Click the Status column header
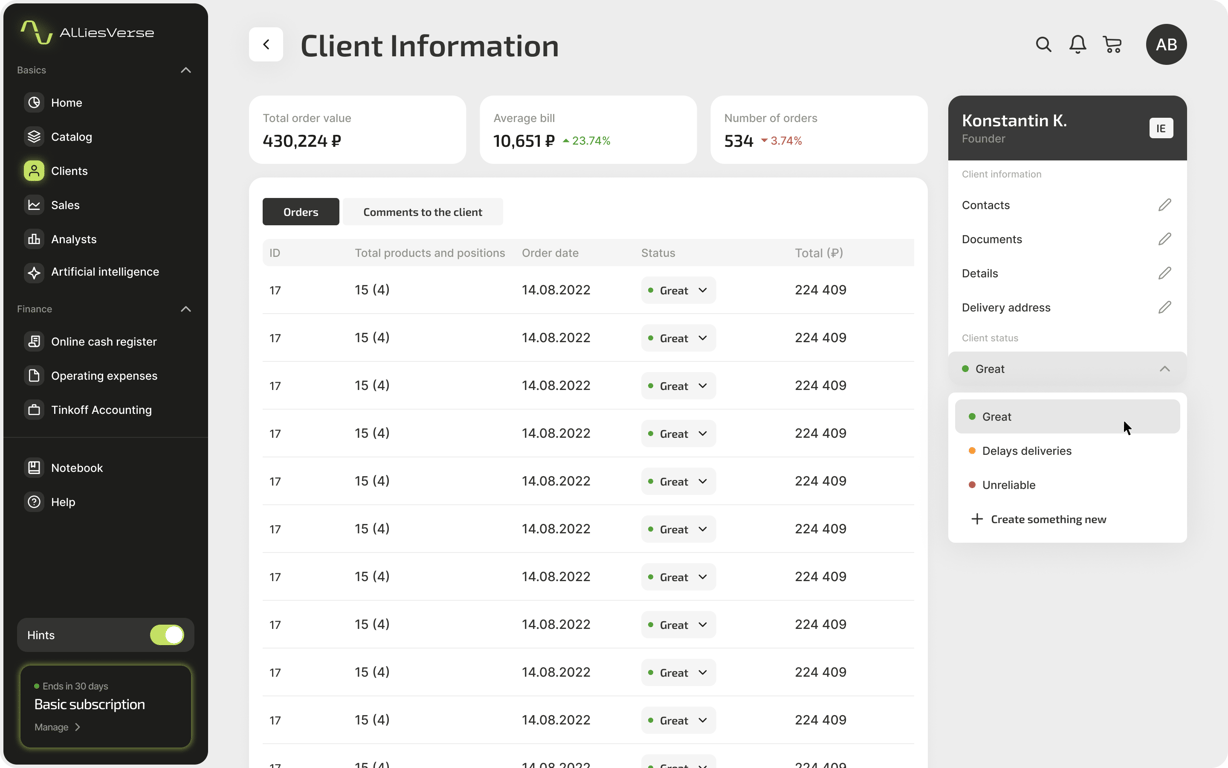The width and height of the screenshot is (1228, 768). (658, 253)
